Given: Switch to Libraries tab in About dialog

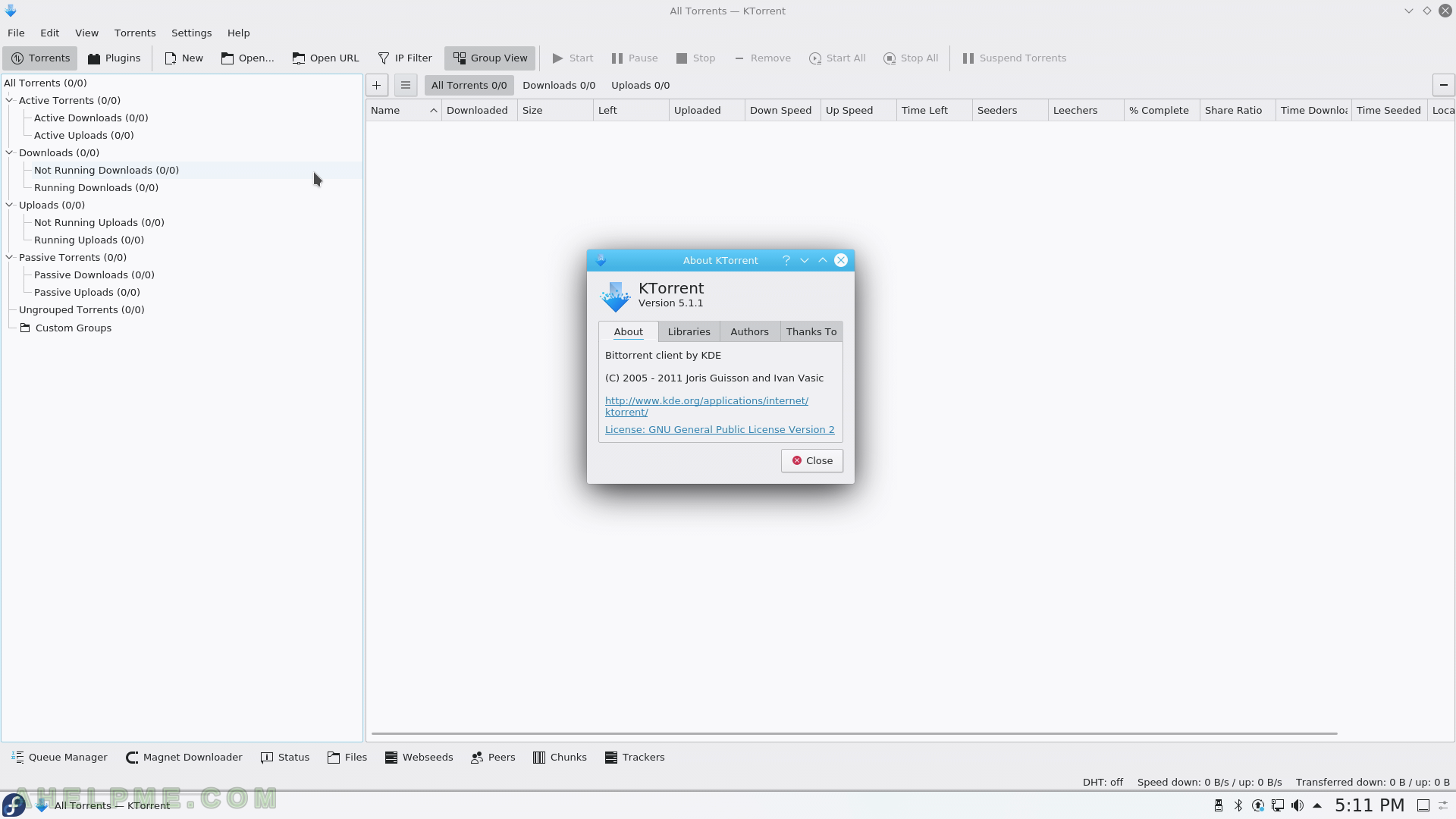Looking at the screenshot, I should [x=689, y=332].
